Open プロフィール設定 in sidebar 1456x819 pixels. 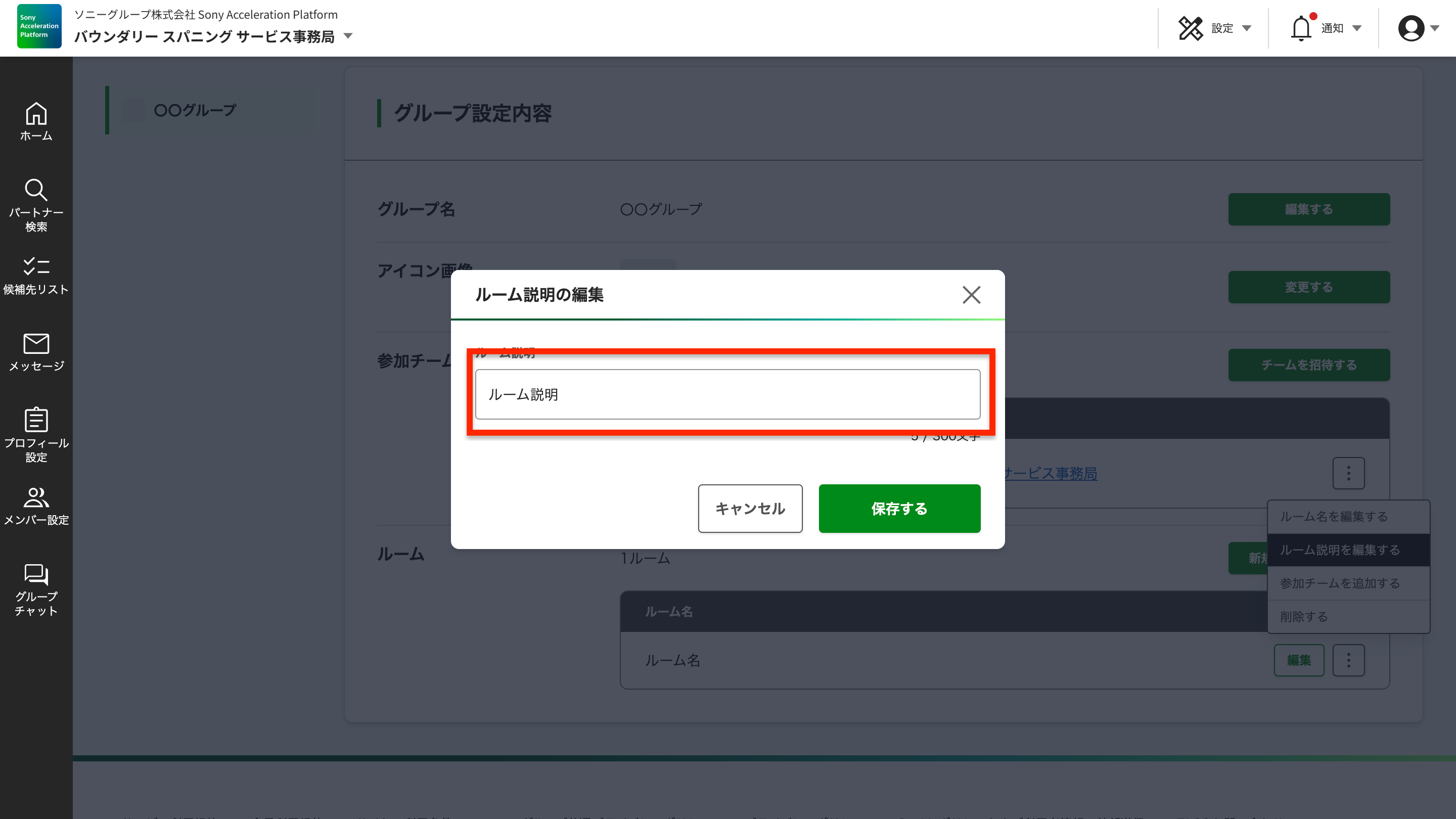pyautogui.click(x=36, y=434)
